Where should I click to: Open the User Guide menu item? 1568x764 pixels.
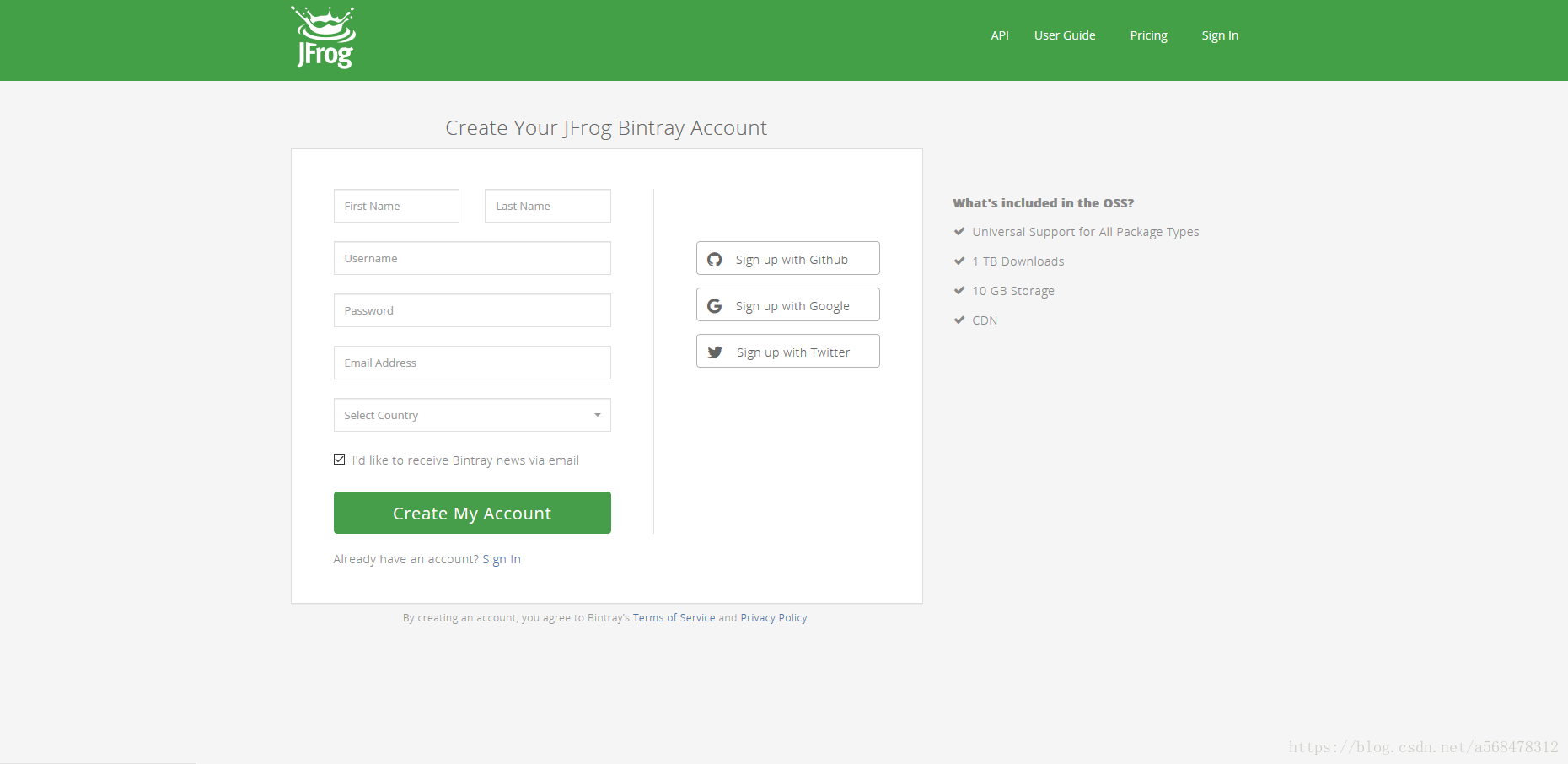pos(1065,35)
